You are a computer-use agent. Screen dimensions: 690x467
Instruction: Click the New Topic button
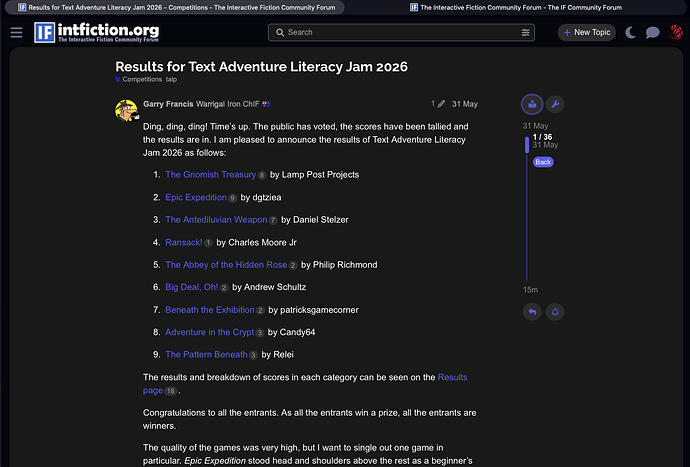coord(587,33)
